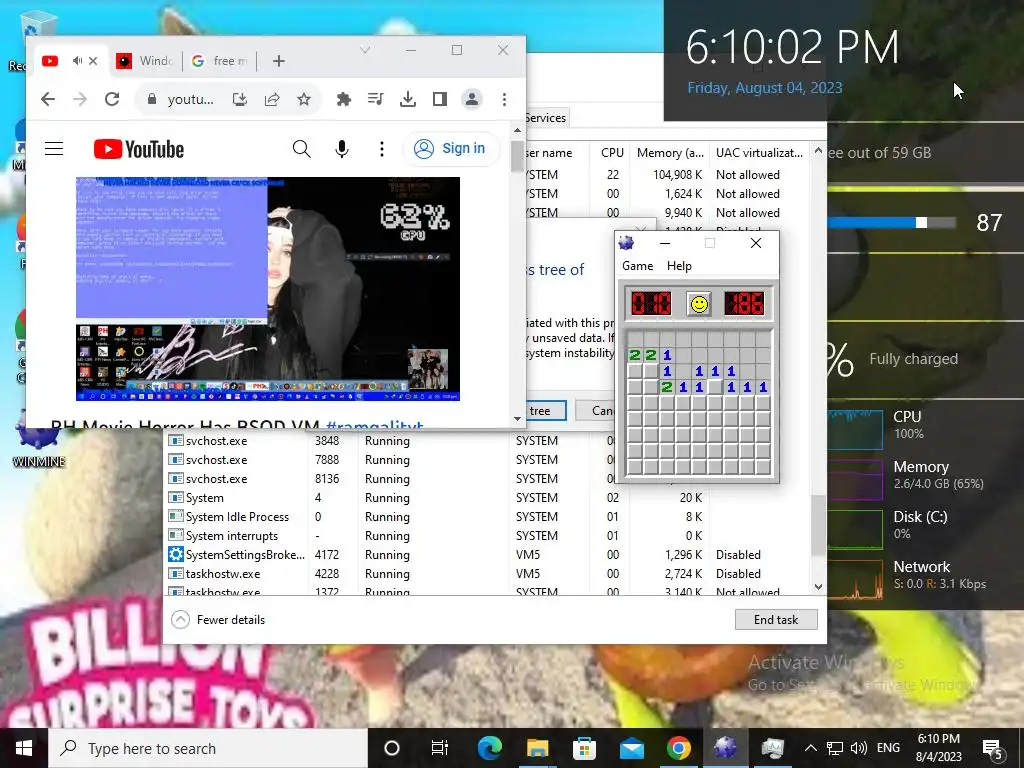Sort by UAC virtualization column
This screenshot has width=1024, height=768.
(x=760, y=153)
